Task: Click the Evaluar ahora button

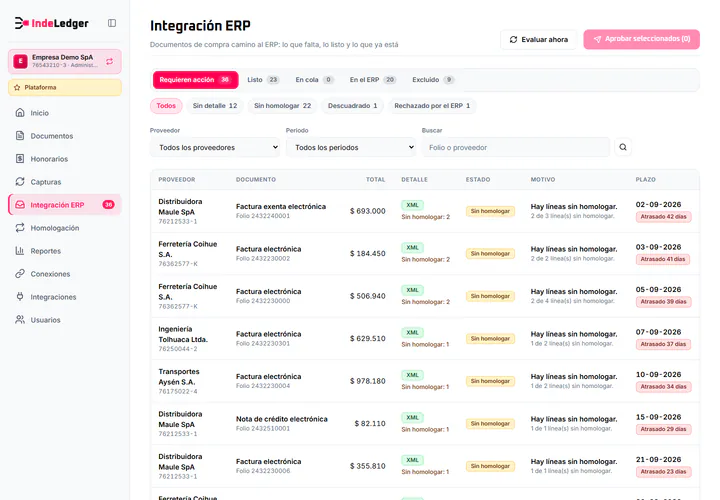Action: (539, 39)
